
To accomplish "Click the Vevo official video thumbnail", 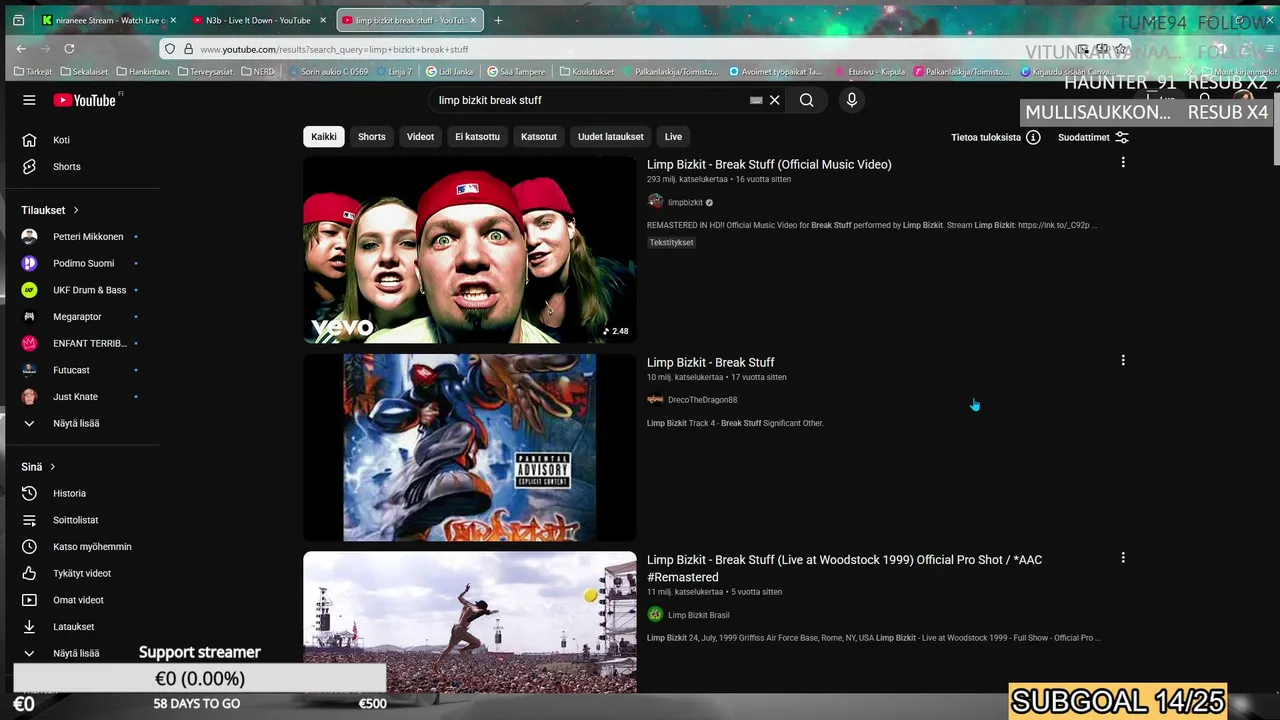I will (x=470, y=249).
